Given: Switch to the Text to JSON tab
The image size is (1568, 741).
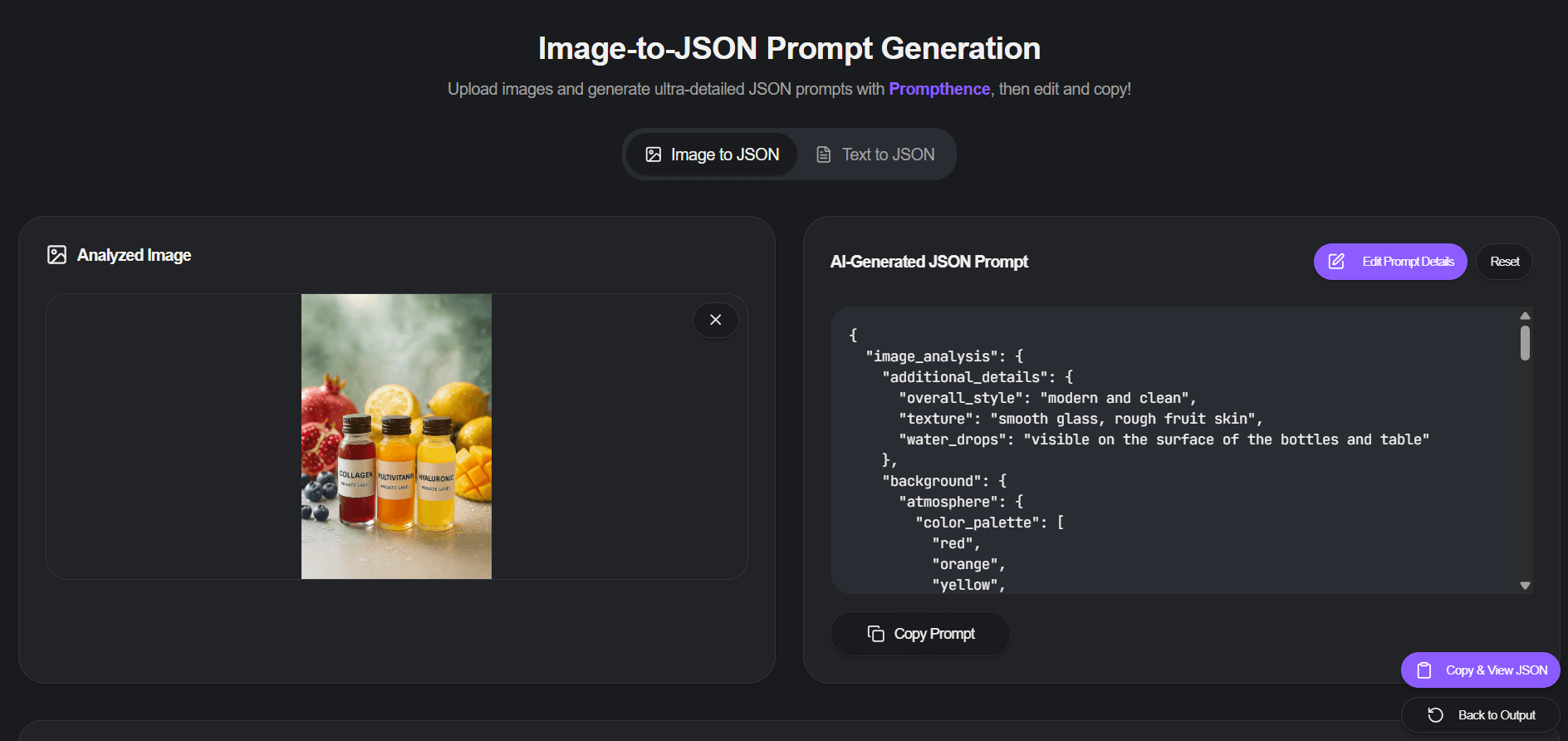Looking at the screenshot, I should tap(875, 155).
